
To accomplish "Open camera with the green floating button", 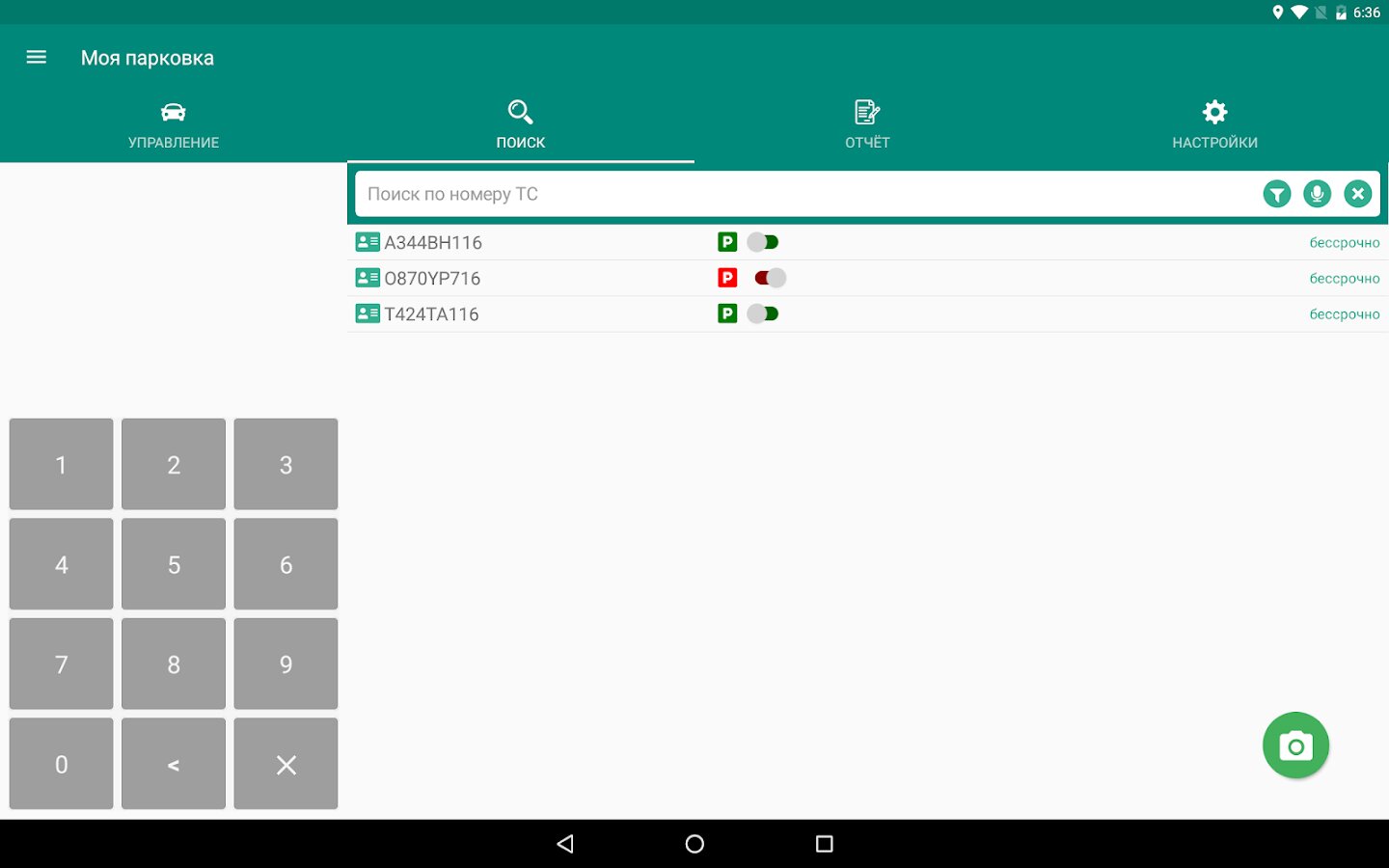I will (x=1295, y=746).
